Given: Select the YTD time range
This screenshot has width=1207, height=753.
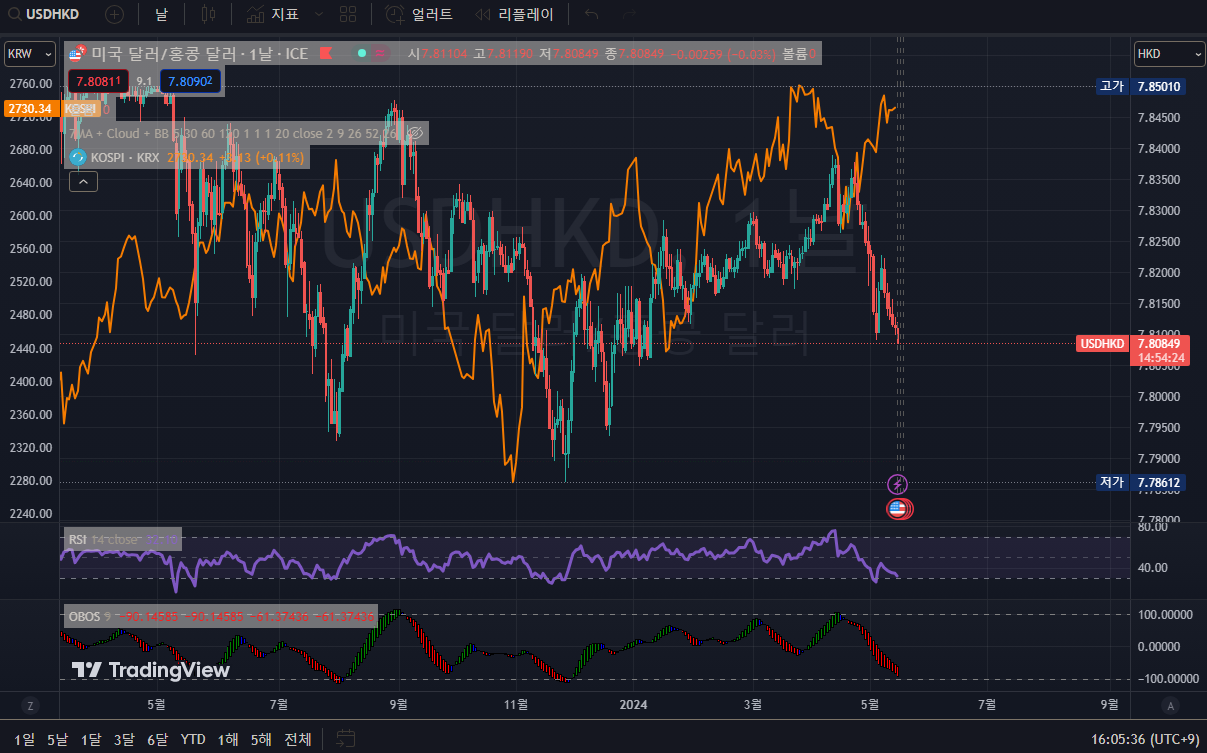Looking at the screenshot, I should coord(193,739).
